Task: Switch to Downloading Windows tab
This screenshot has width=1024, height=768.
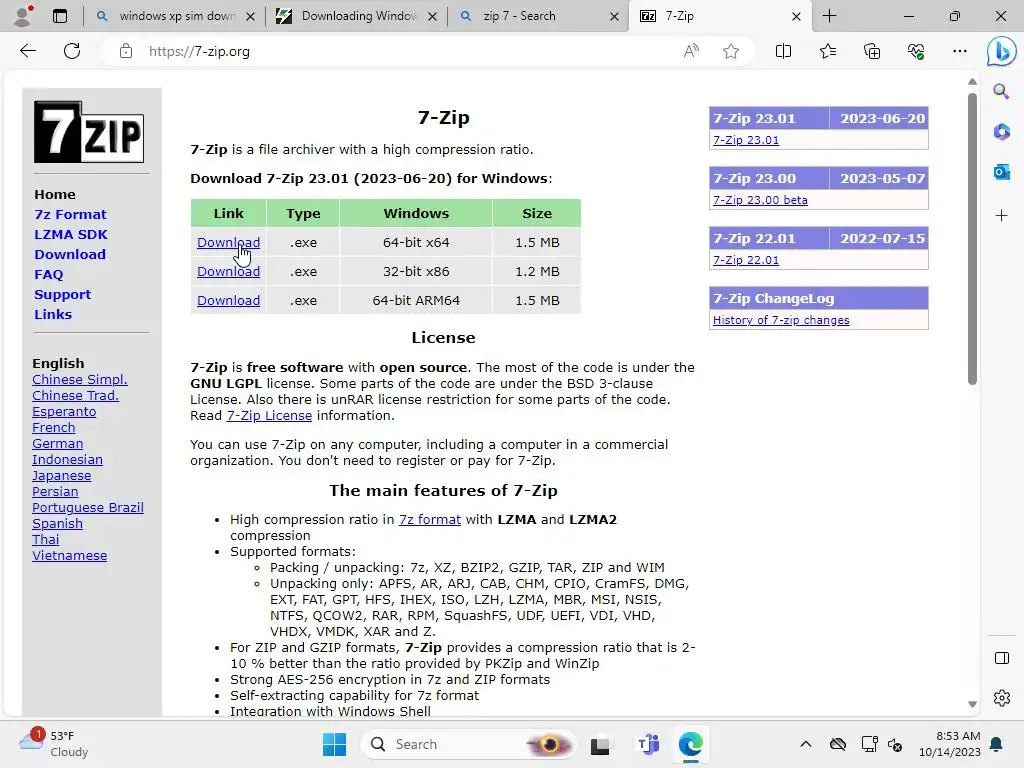Action: tap(357, 16)
